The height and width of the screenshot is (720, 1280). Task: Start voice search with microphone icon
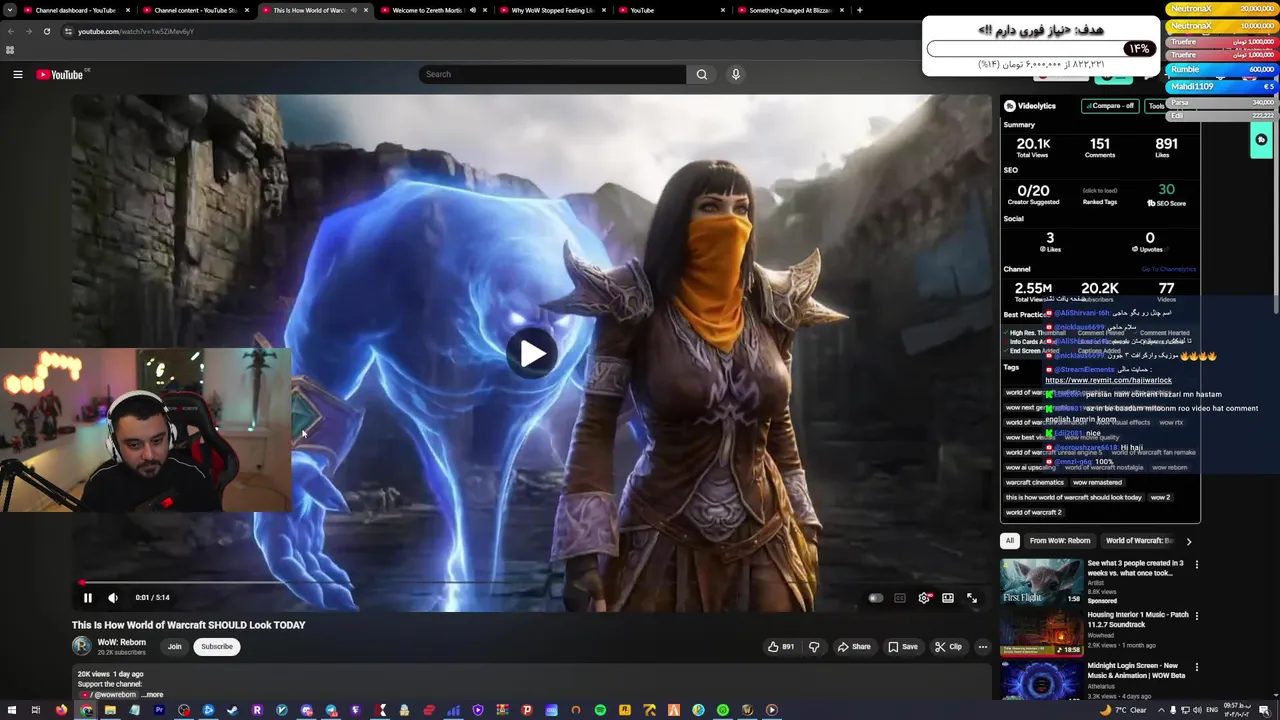[x=736, y=74]
